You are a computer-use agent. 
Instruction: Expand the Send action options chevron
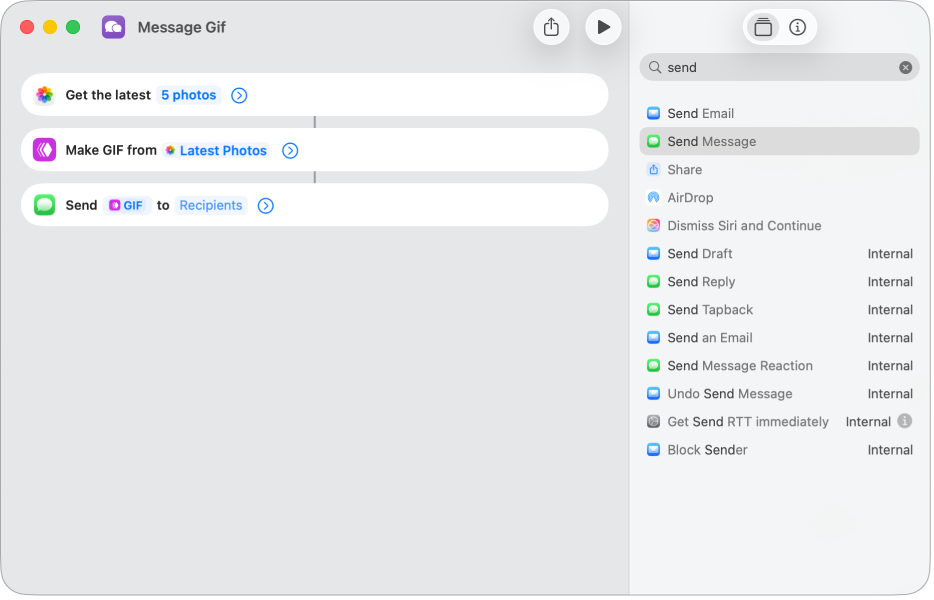[x=265, y=205]
